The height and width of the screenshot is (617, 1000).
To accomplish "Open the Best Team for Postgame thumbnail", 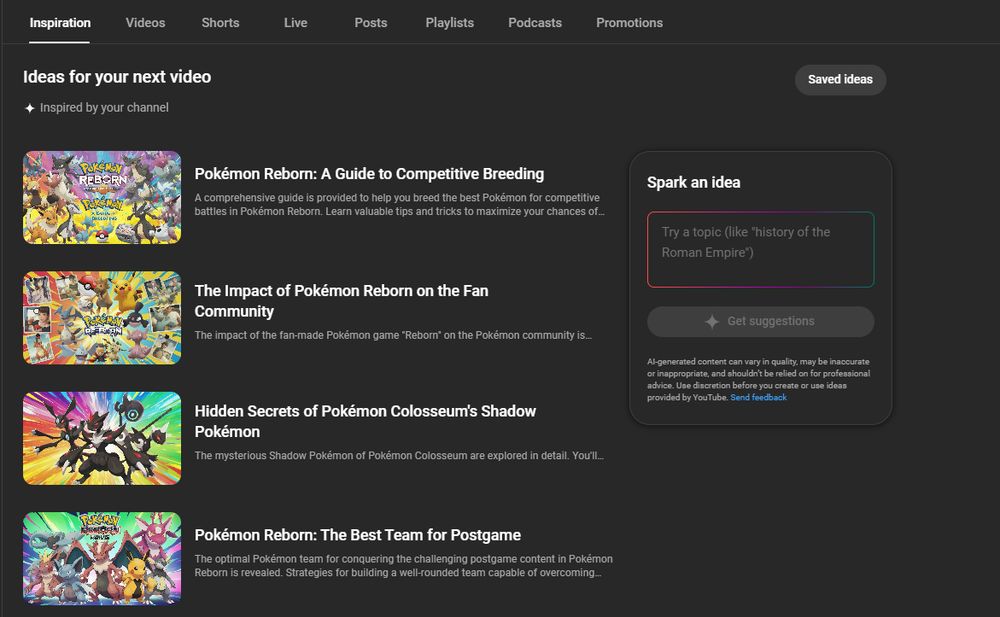I will pos(102,558).
